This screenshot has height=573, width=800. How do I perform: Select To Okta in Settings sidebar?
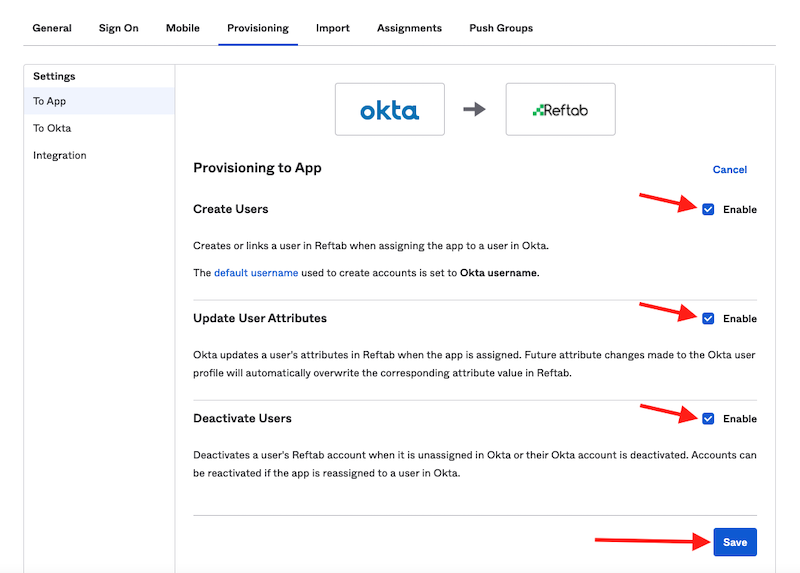[99, 128]
